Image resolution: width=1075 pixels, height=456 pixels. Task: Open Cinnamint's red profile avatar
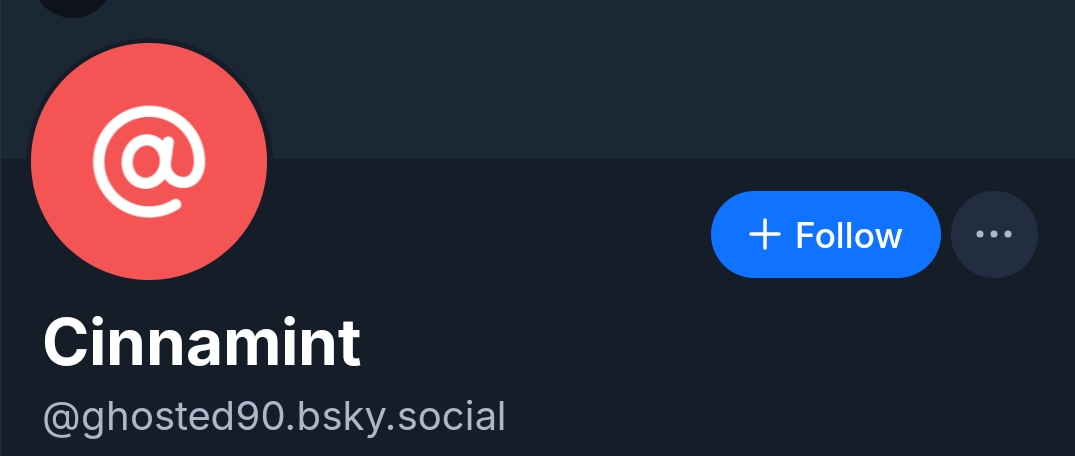coord(149,162)
